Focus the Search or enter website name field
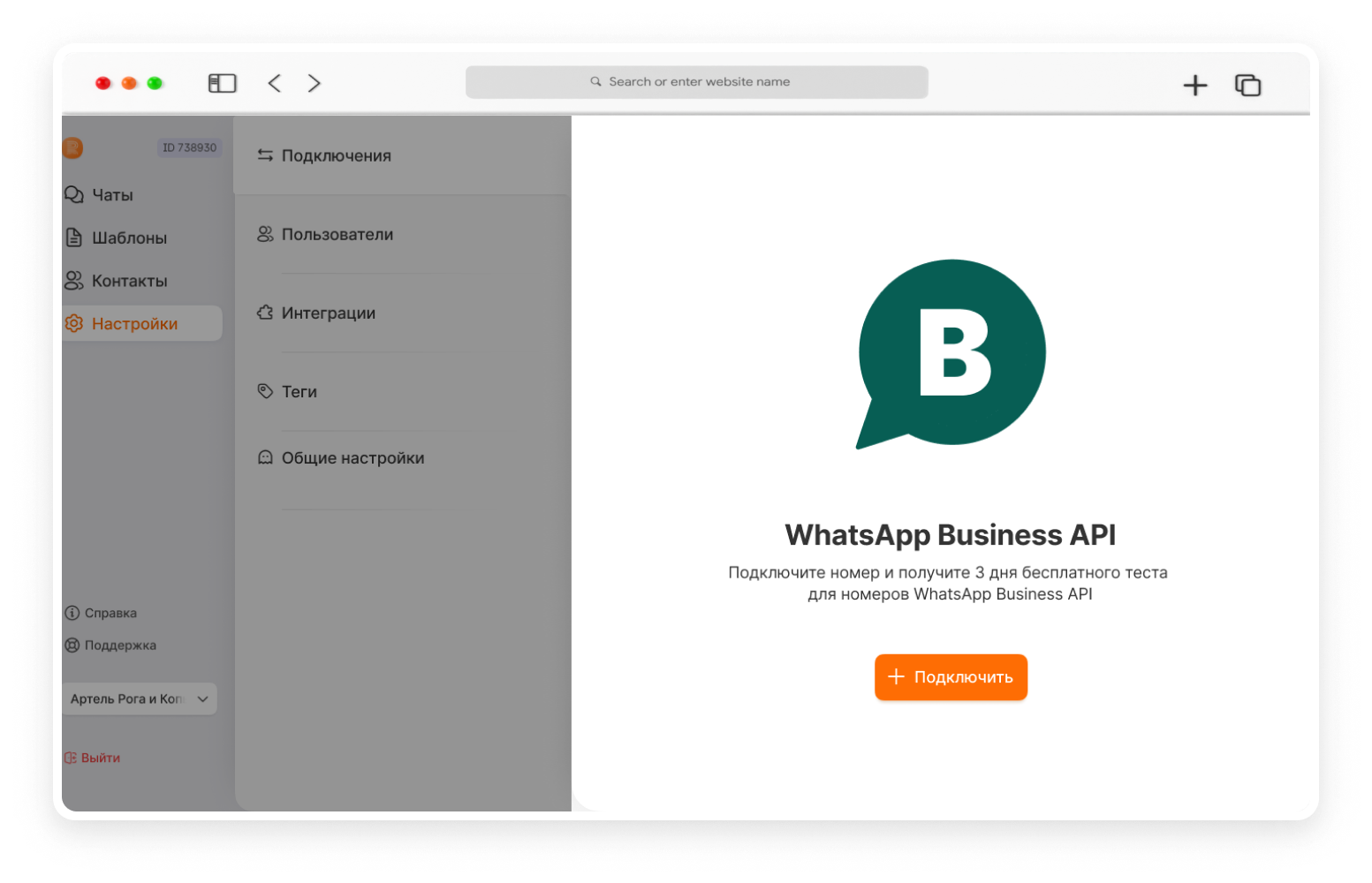Viewport: 1372px width, 883px height. click(x=696, y=82)
